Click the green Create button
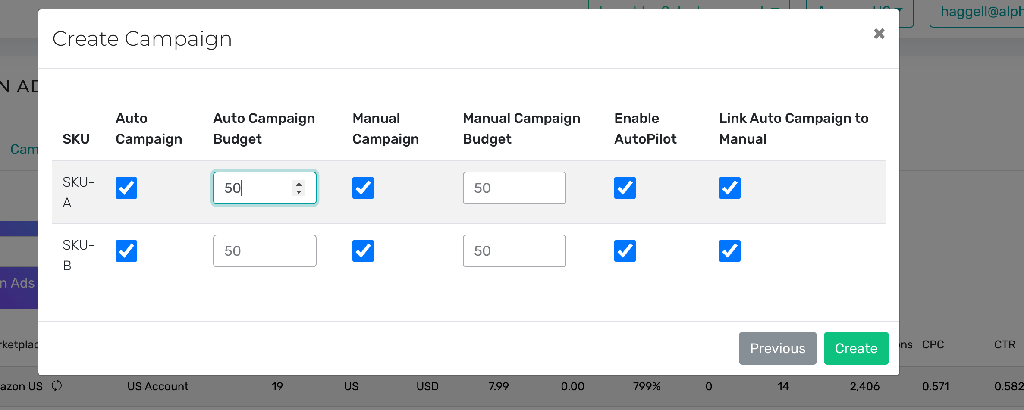Screen dimensions: 1024x410 point(856,348)
